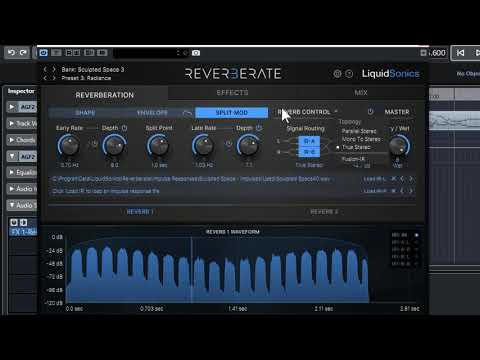Collapse the REVERB CONTROL dropdown arrow
This screenshot has width=480, height=360.
[336, 111]
